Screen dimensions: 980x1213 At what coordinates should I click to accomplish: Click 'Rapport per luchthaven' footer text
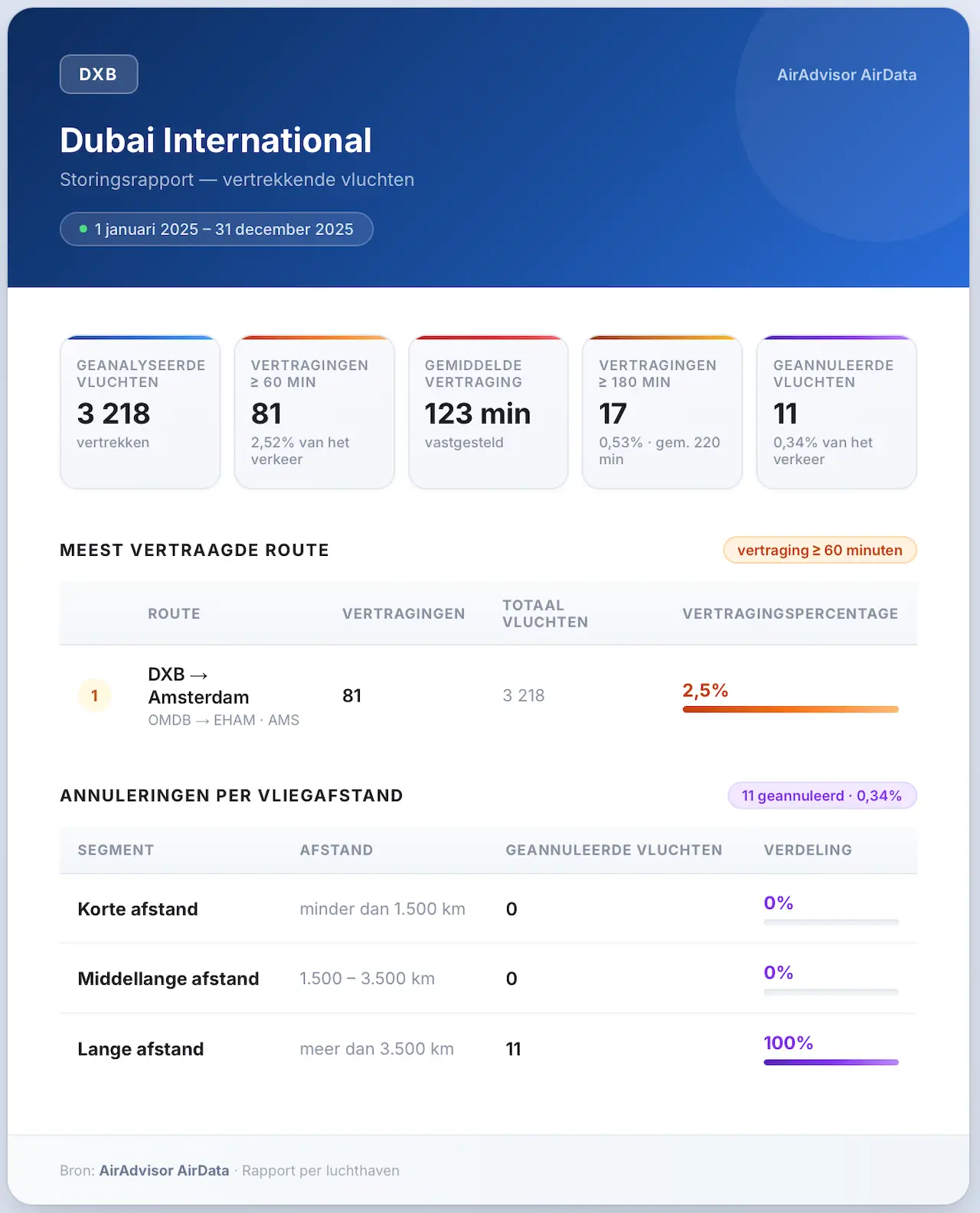(321, 1170)
